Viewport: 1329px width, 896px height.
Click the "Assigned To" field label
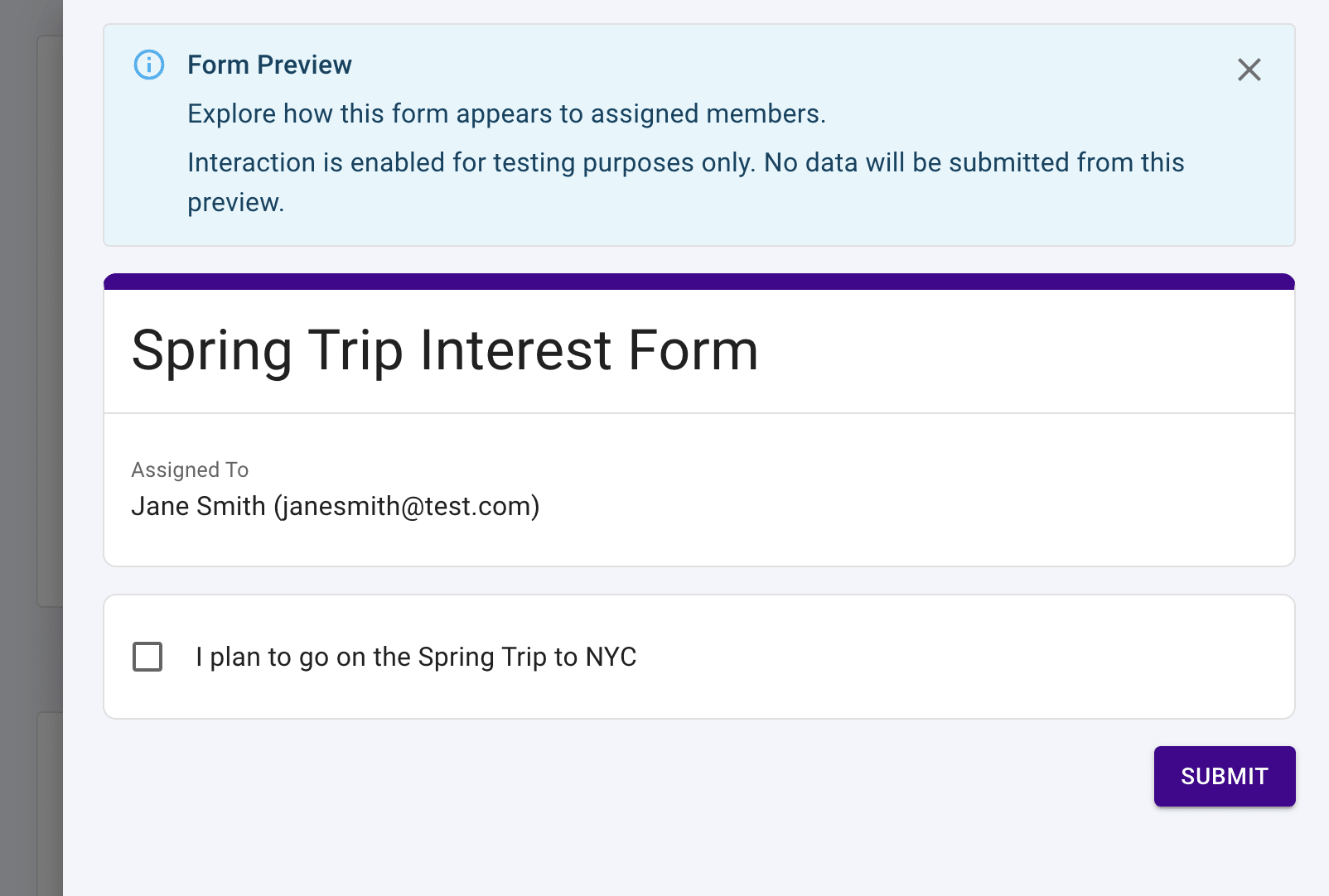click(x=190, y=470)
